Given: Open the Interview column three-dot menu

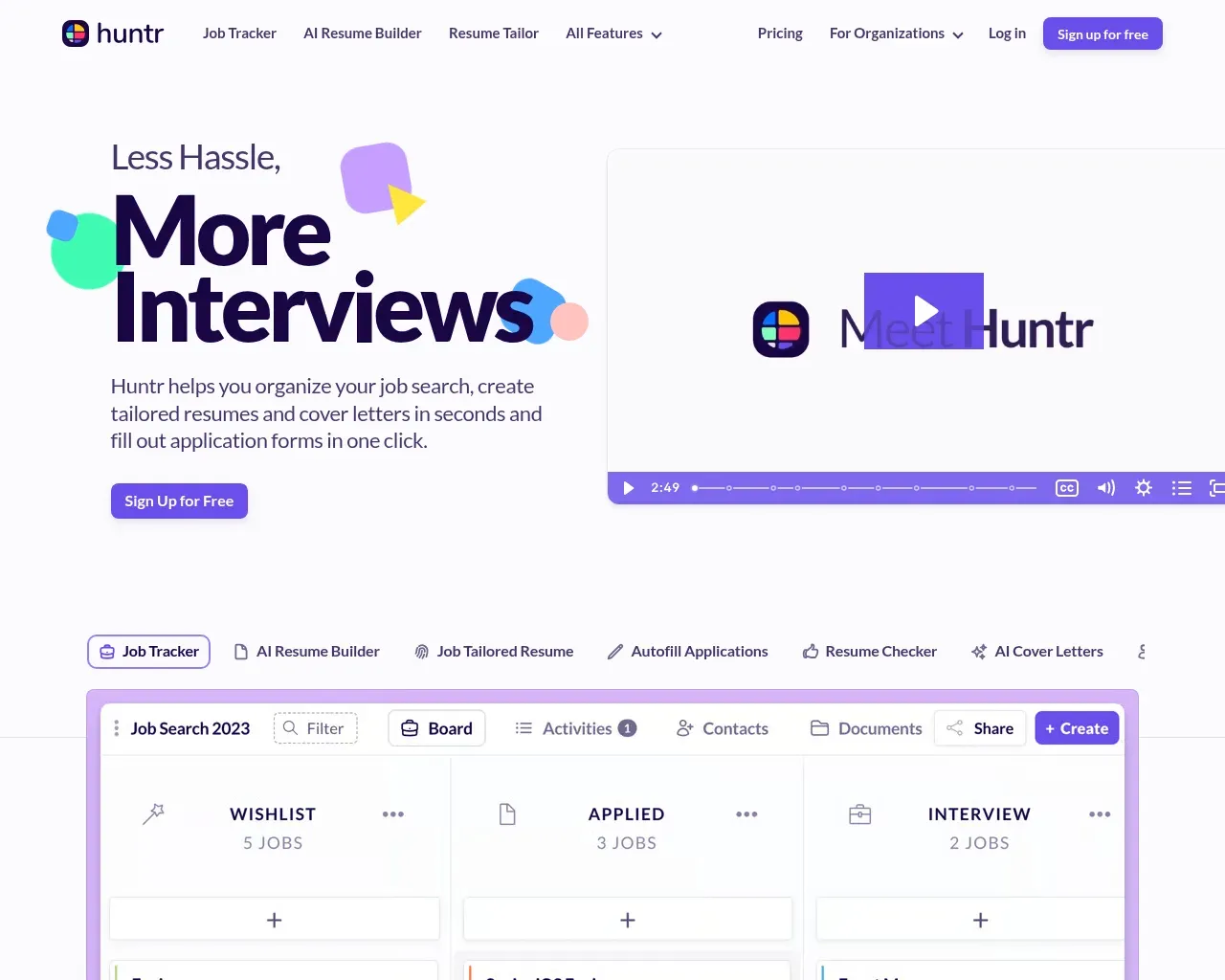Looking at the screenshot, I should point(1100,814).
